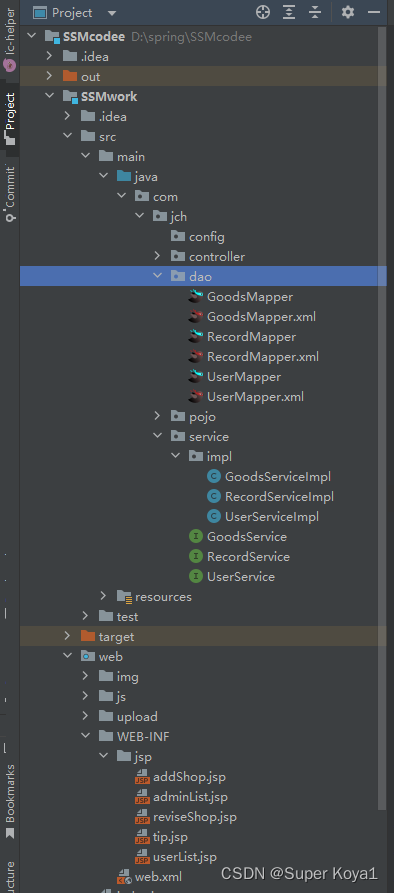Open the Project view dropdown
This screenshot has height=893, width=394.
(112, 13)
